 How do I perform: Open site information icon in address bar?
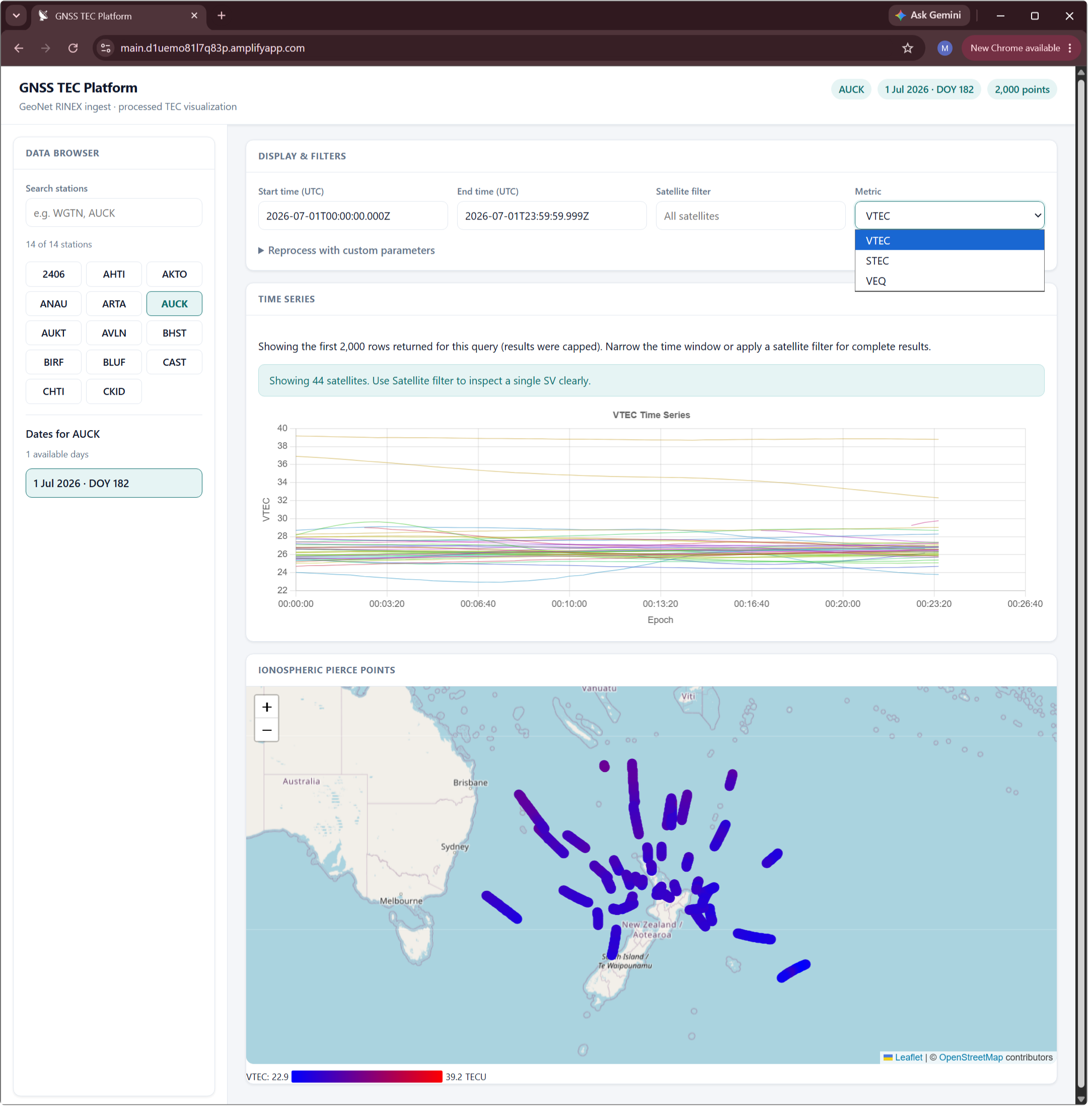coord(106,48)
